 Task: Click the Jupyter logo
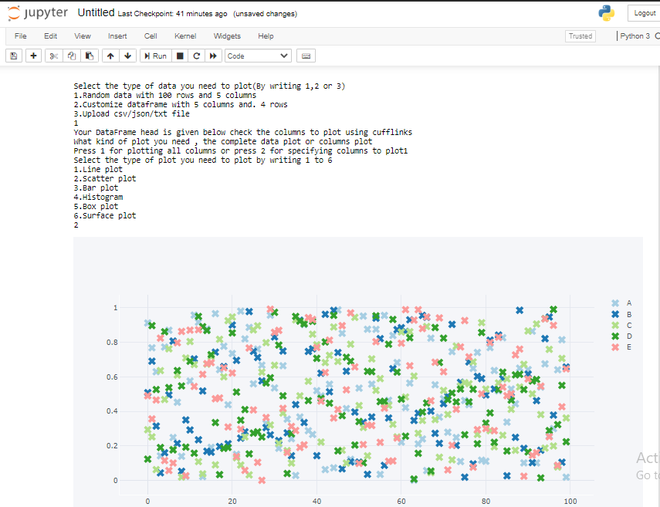click(37, 13)
